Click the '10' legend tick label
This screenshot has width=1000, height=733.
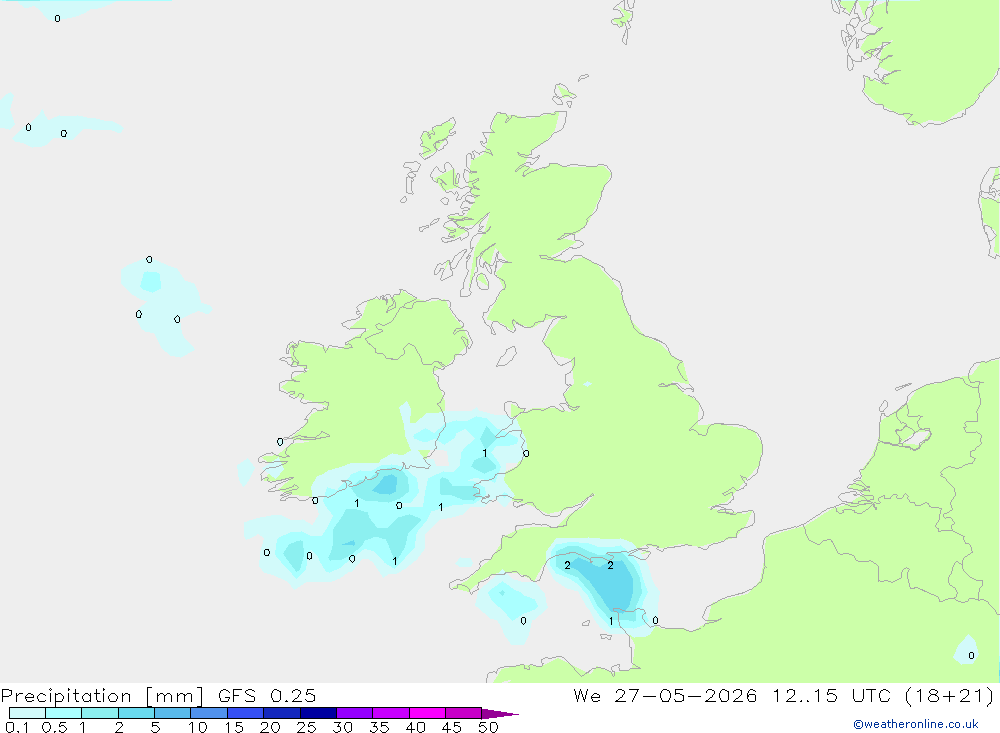coord(198,727)
